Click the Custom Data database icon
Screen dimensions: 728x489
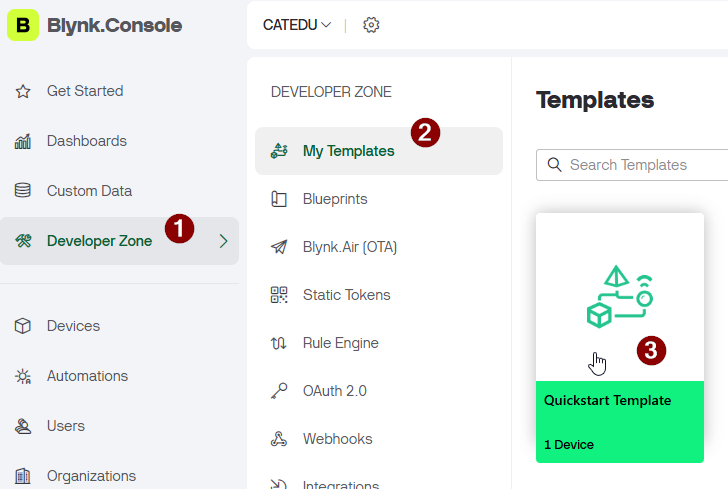pyautogui.click(x=23, y=191)
